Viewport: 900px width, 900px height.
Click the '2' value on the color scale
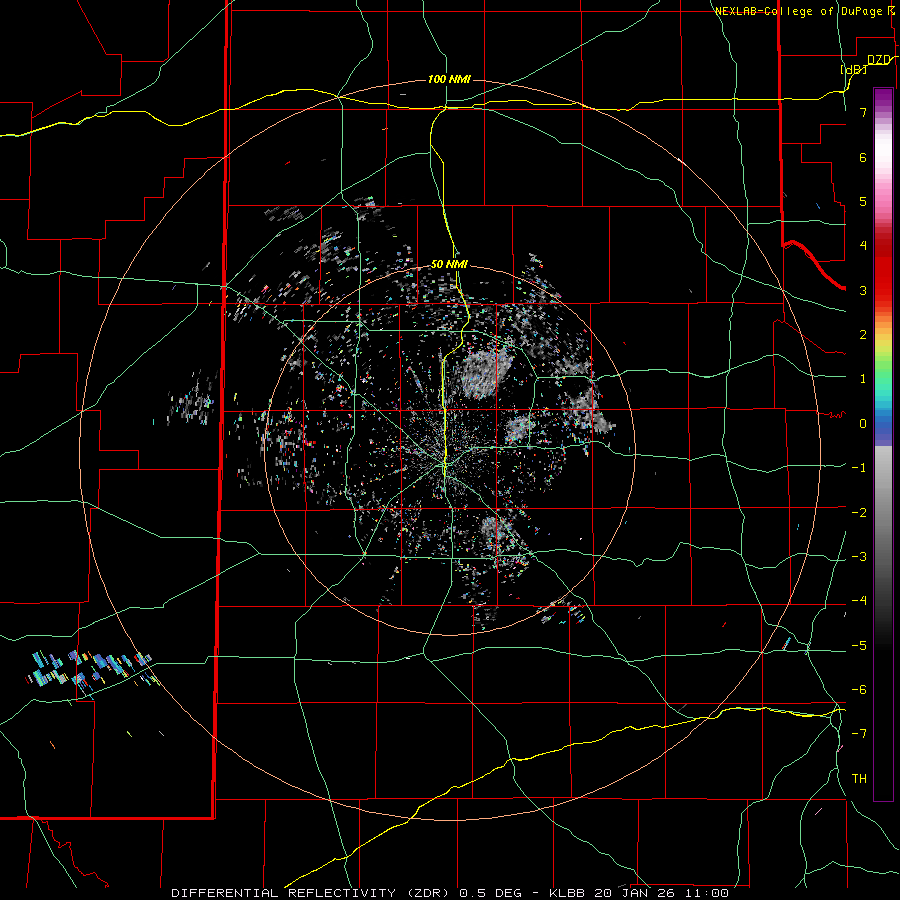click(x=863, y=335)
